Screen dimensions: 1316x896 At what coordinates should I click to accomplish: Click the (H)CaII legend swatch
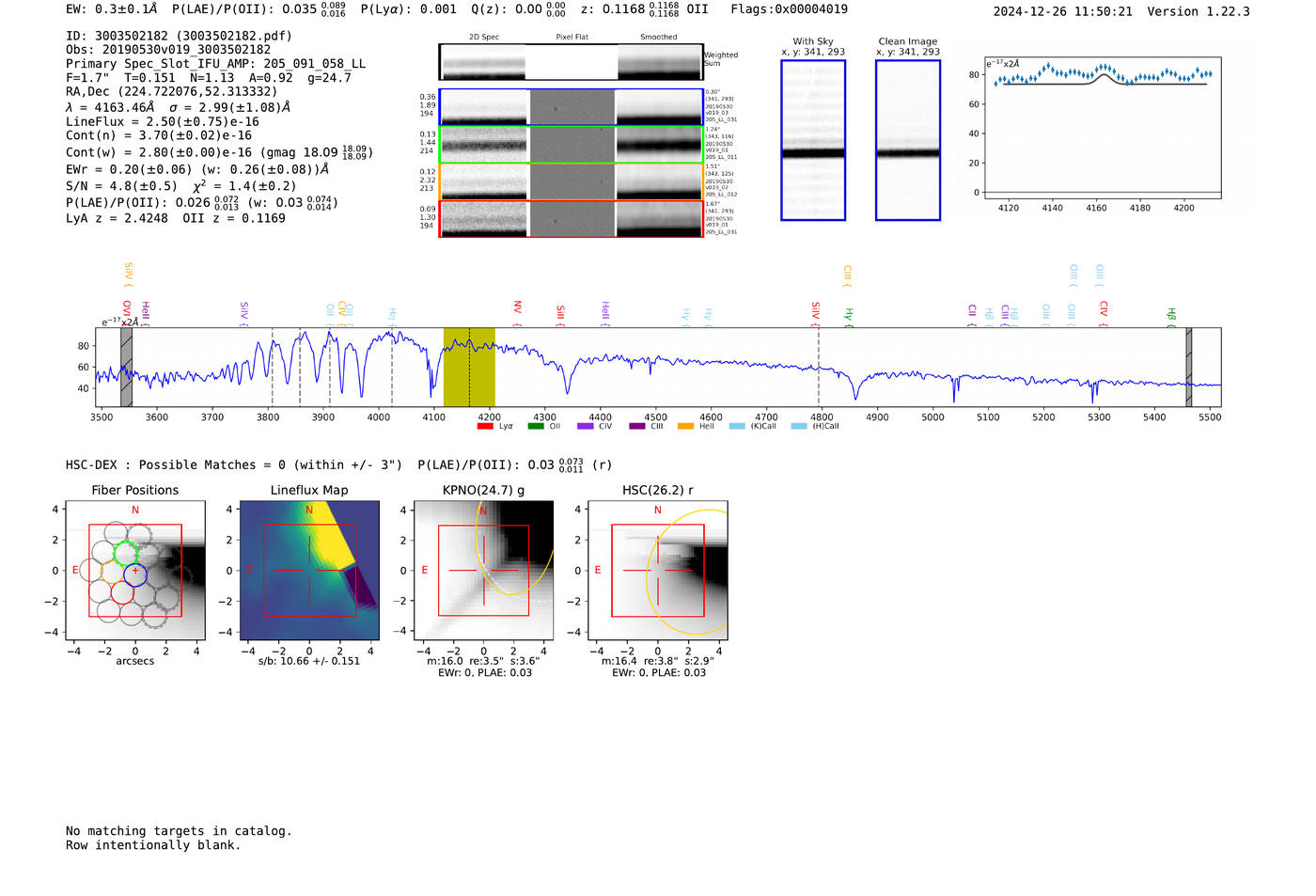coord(799,426)
